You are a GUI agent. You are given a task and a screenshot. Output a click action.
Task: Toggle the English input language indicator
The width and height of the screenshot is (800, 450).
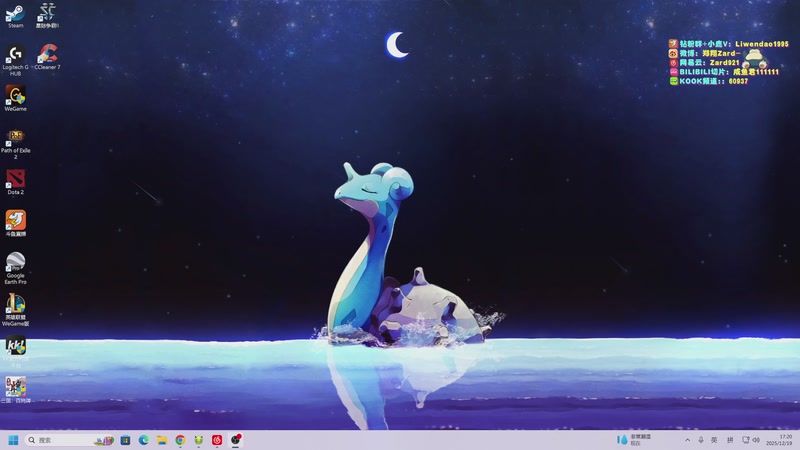[714, 440]
